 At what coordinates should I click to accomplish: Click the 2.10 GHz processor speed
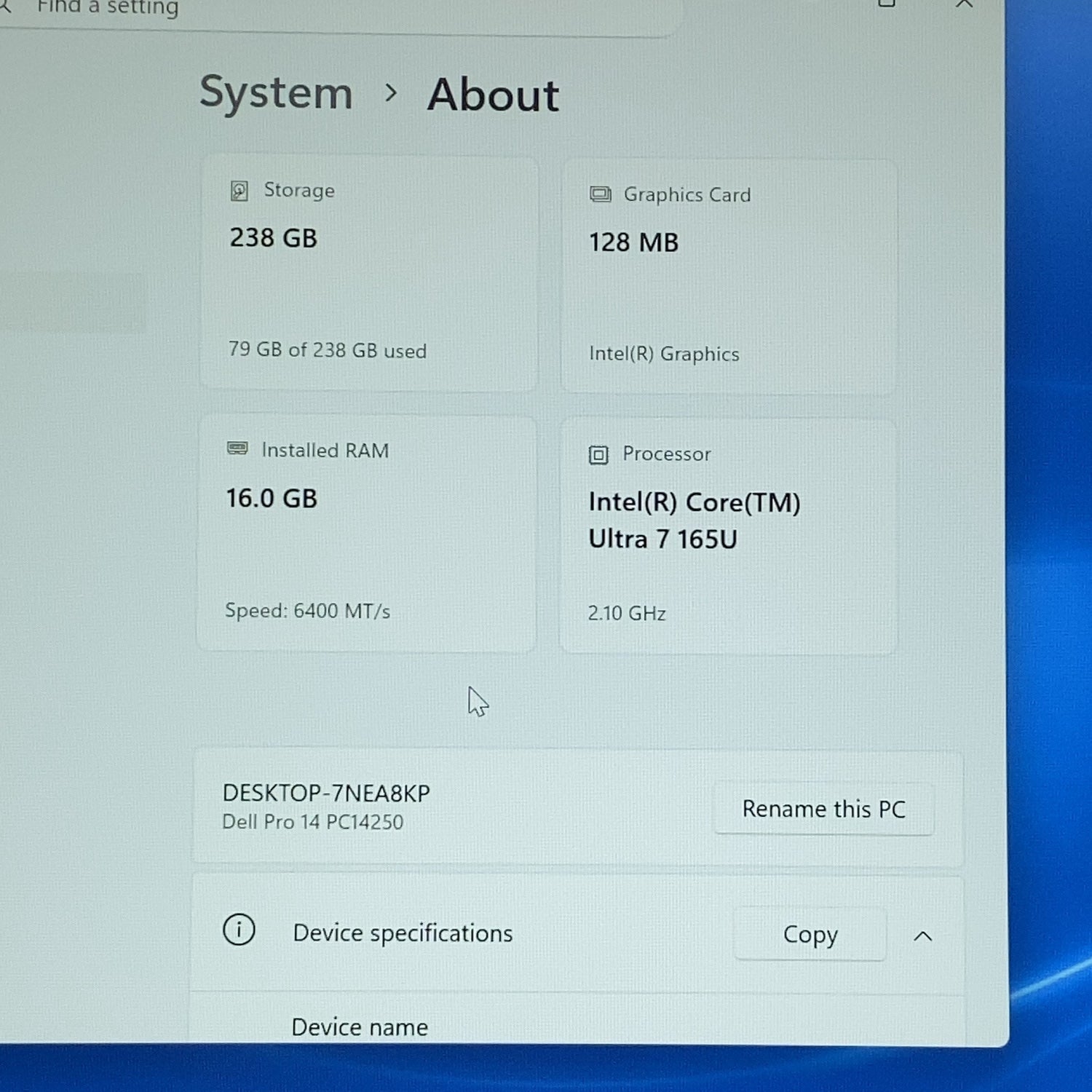(627, 613)
